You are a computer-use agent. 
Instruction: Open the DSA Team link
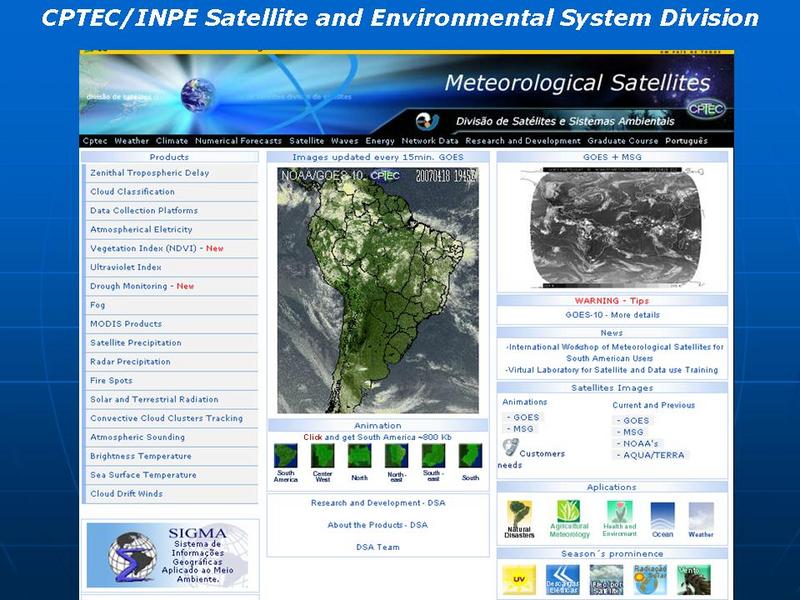[x=378, y=547]
